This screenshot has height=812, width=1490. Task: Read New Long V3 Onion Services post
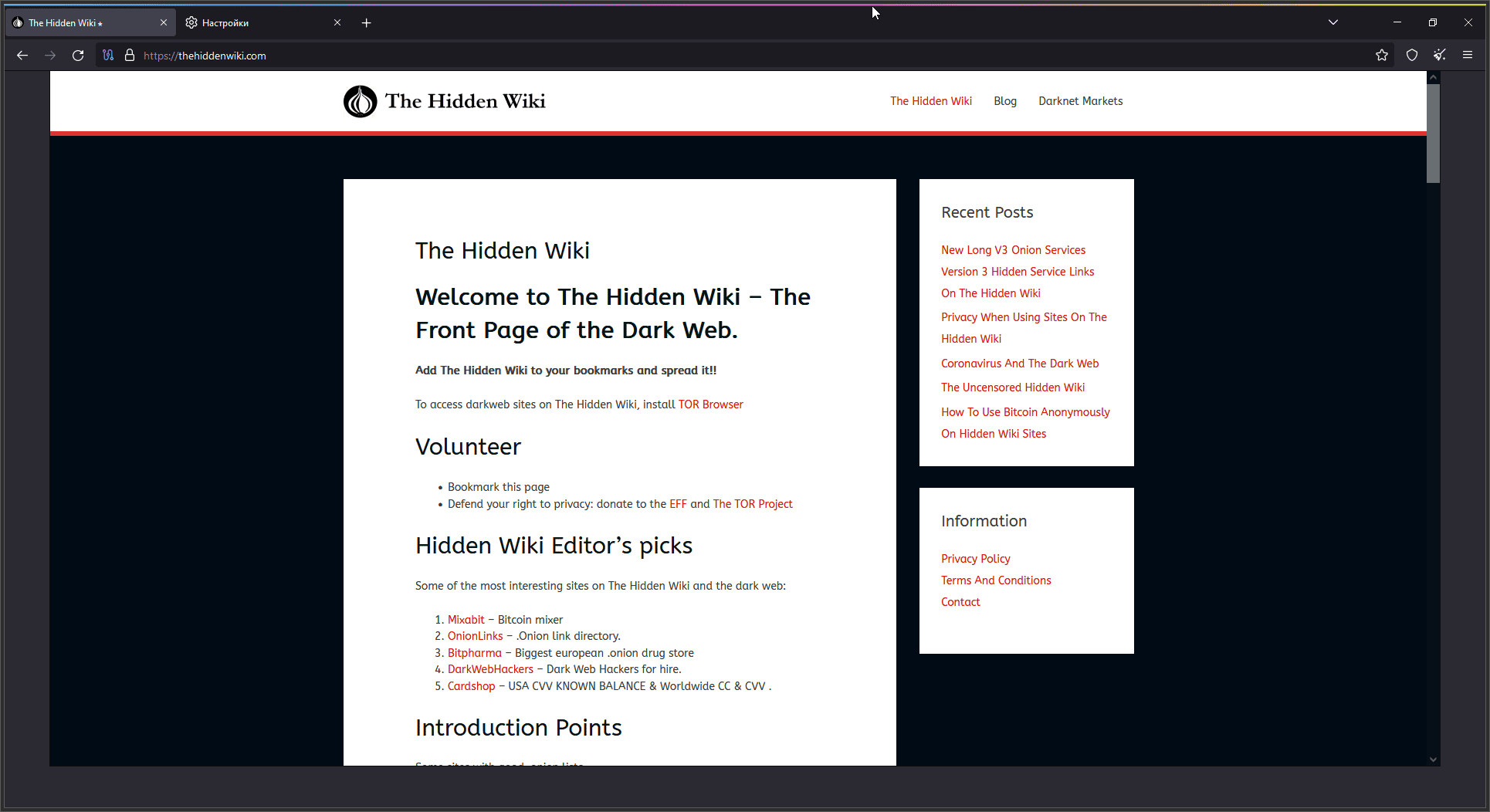point(1013,250)
